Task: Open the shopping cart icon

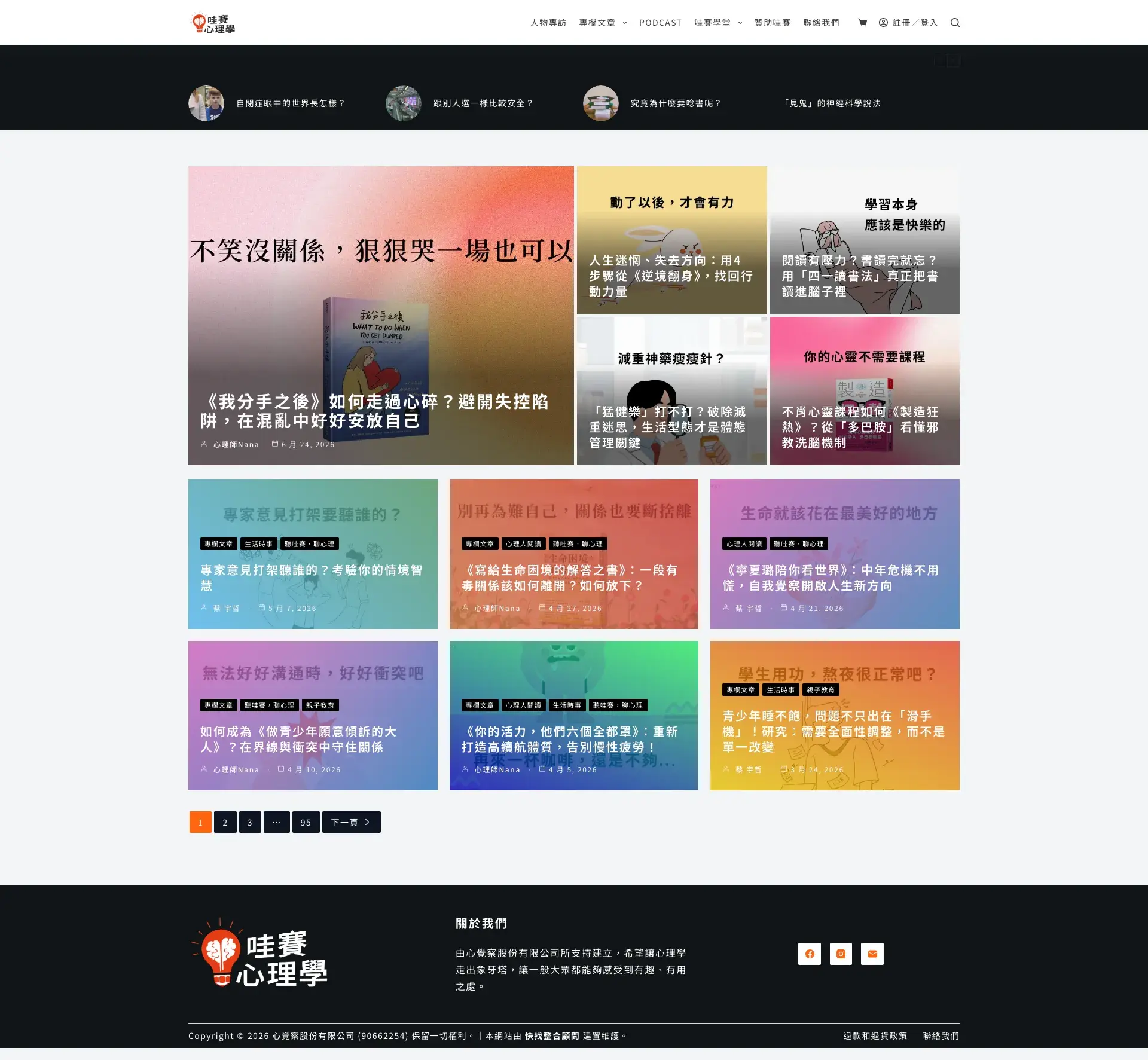Action: pos(862,23)
